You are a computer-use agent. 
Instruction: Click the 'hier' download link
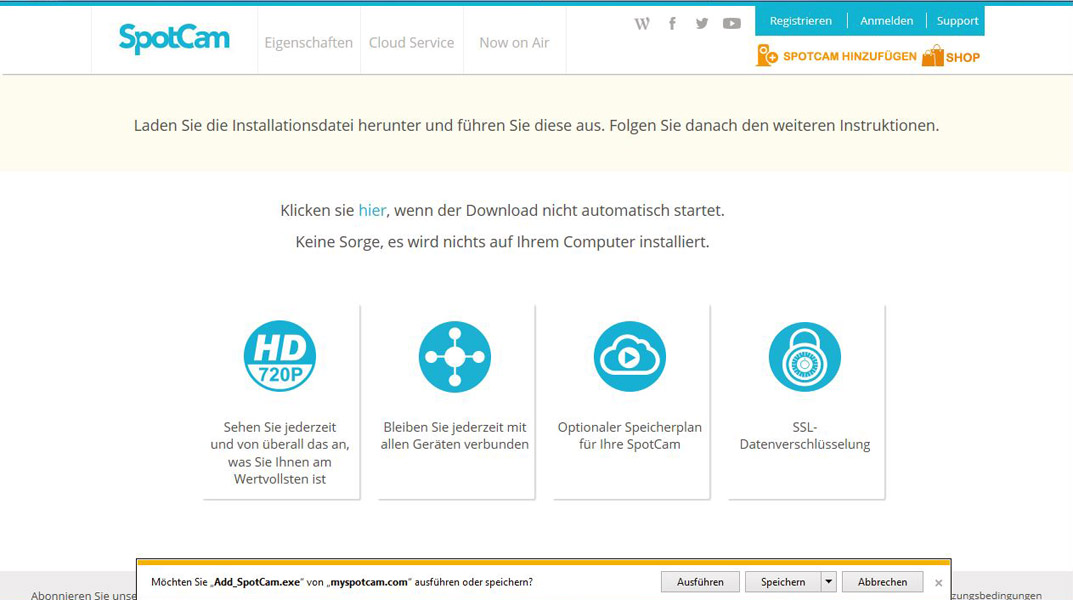372,211
